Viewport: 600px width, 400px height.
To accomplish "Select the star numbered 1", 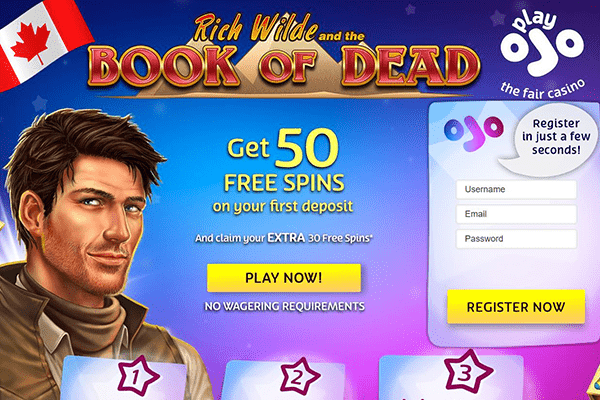I will [137, 376].
